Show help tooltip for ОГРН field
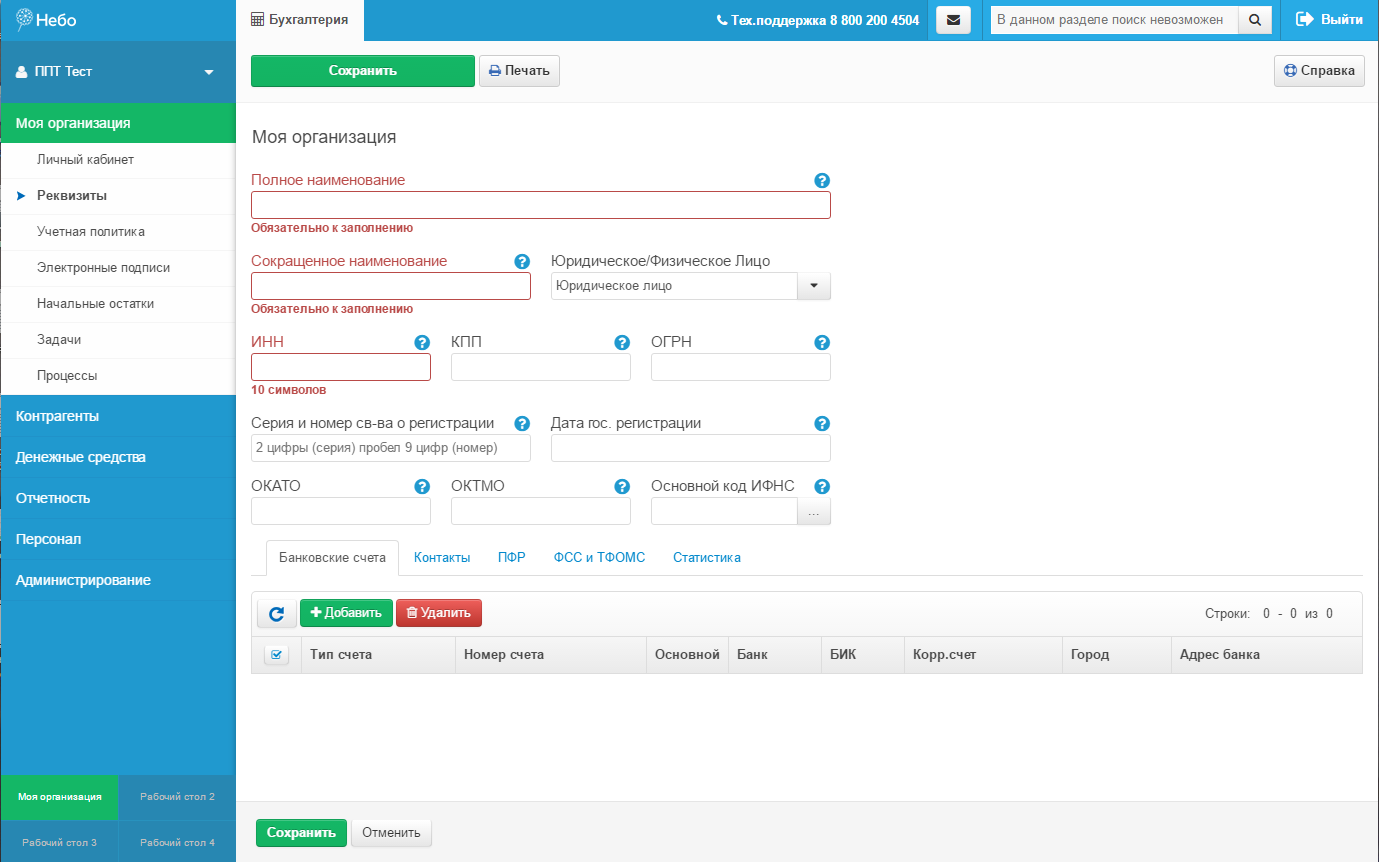The height and width of the screenshot is (862, 1379). coord(822,343)
